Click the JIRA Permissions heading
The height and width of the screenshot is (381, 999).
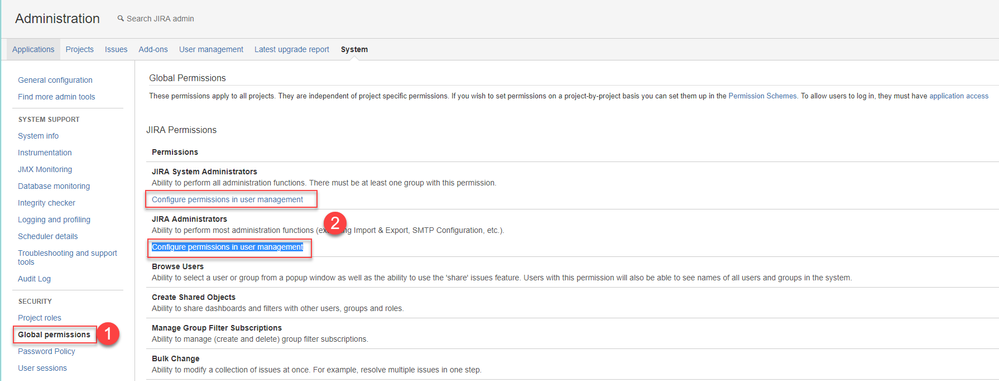tap(183, 130)
